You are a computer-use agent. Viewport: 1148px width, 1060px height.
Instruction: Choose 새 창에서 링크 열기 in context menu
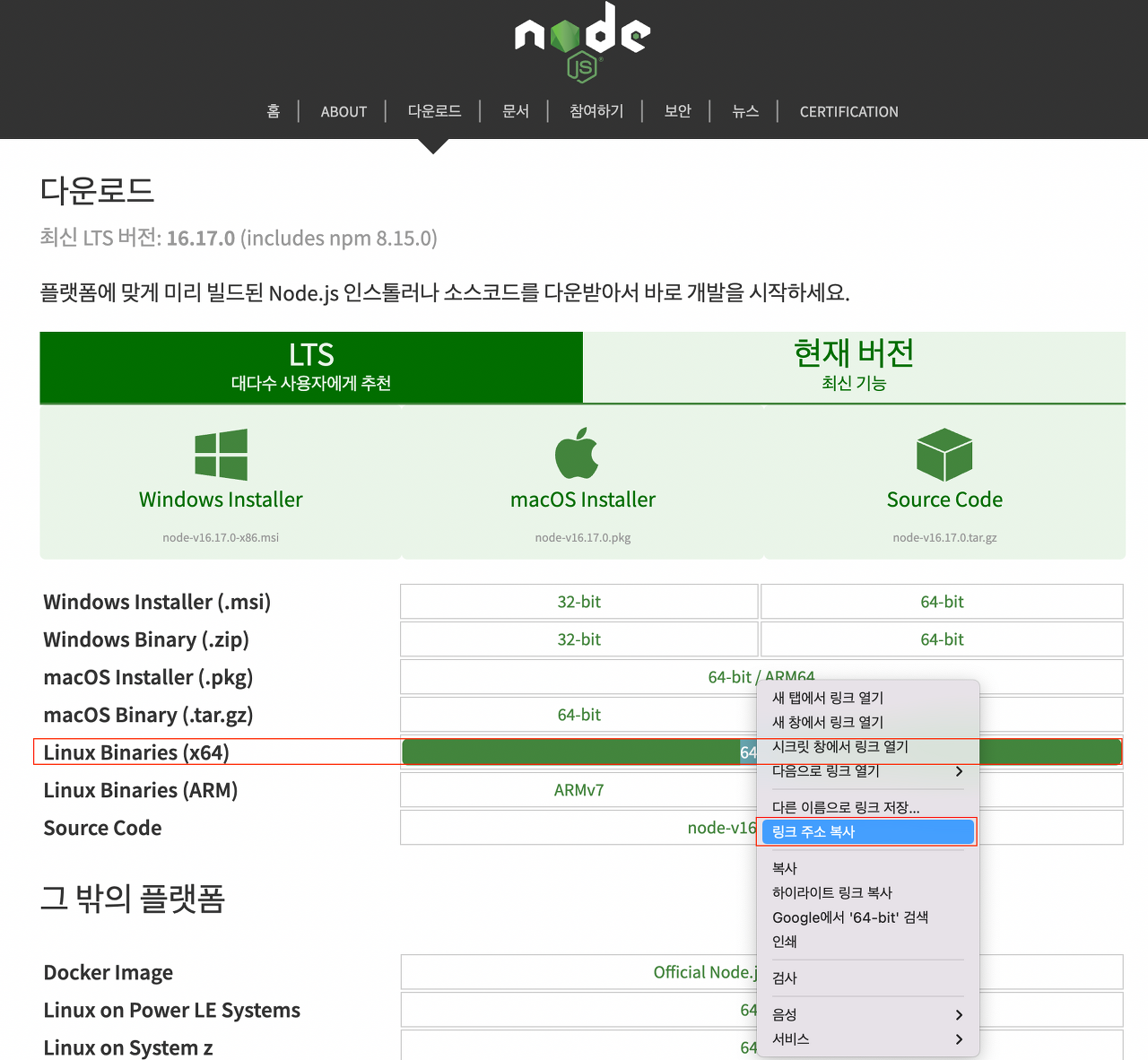pos(868,722)
